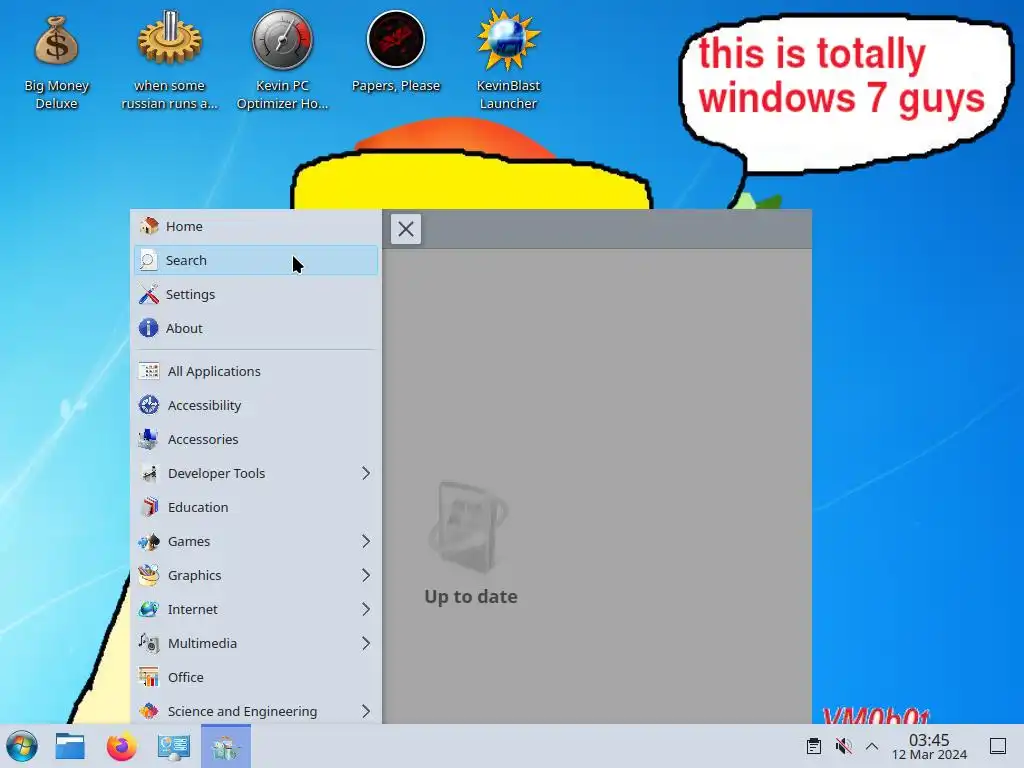Viewport: 1024px width, 768px height.
Task: Click the software center taskbar icon
Action: pyautogui.click(x=226, y=746)
